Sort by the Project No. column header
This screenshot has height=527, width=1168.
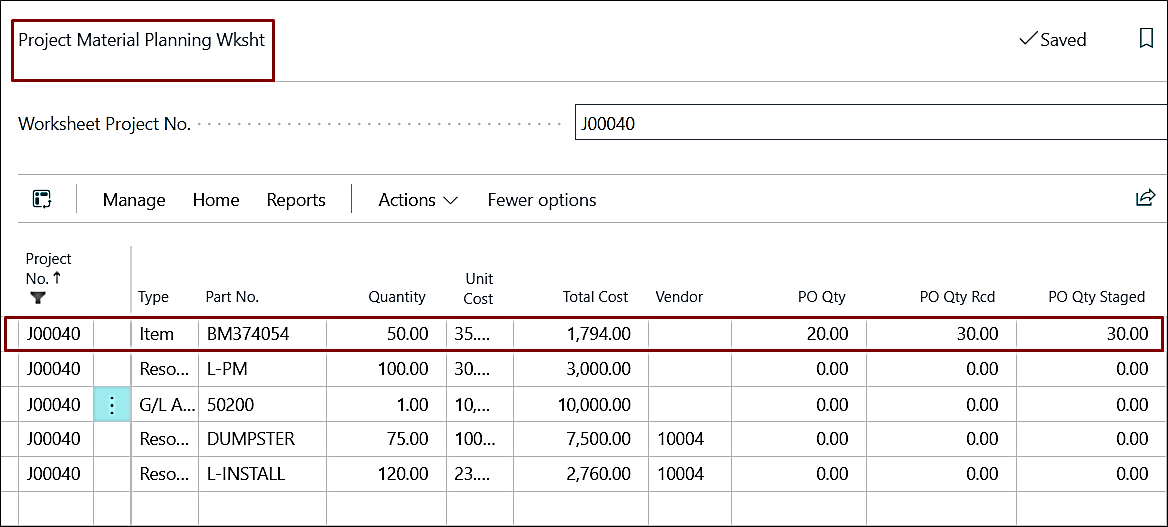tap(48, 268)
